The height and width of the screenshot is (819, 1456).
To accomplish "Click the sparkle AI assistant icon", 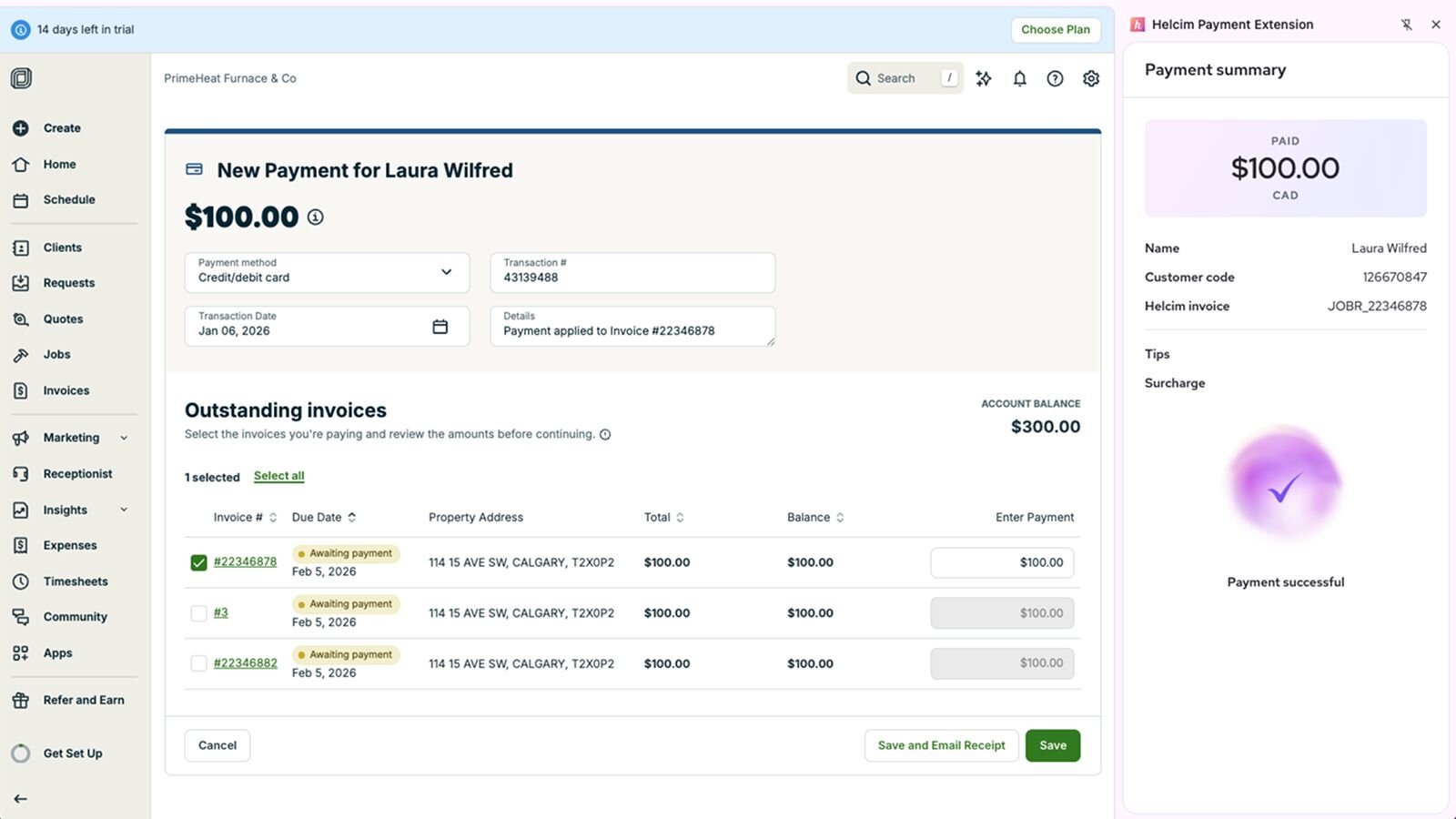I will click(x=984, y=78).
